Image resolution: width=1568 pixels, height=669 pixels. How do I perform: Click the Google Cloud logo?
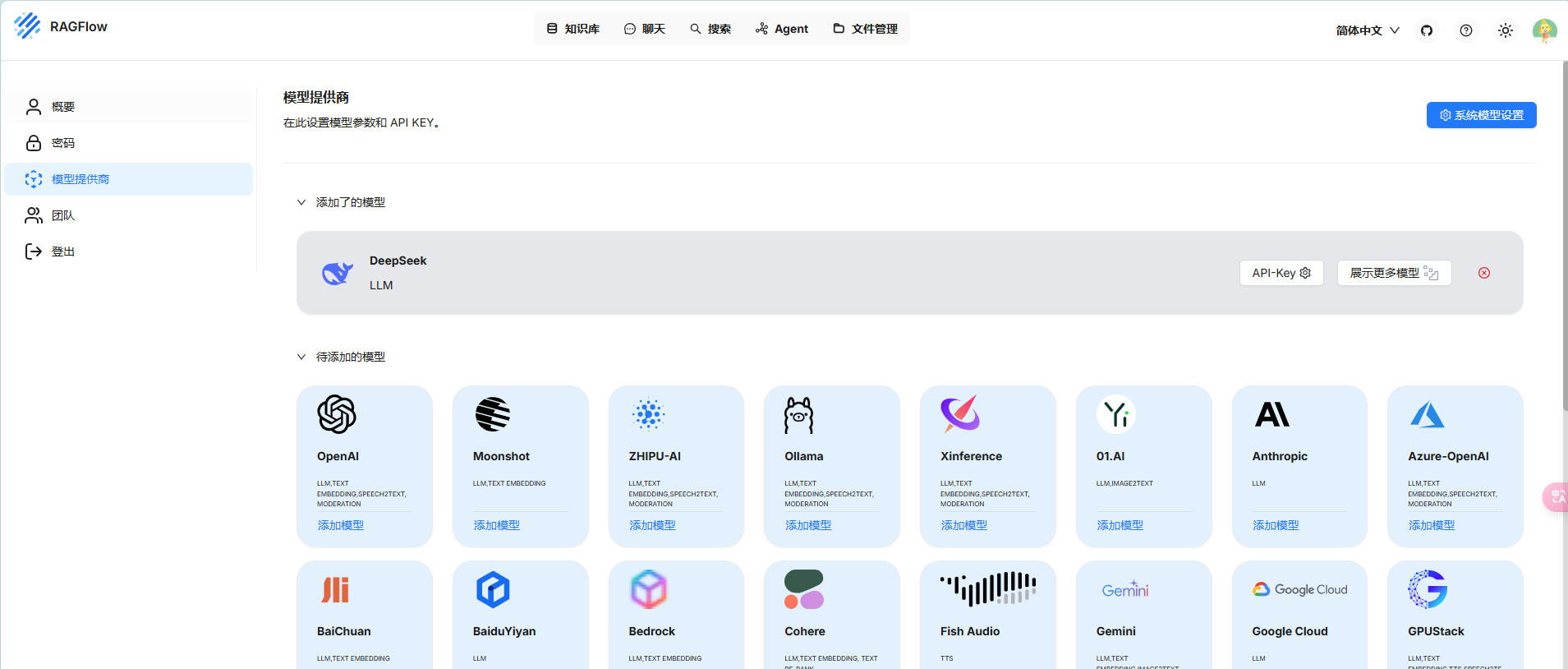(1299, 589)
